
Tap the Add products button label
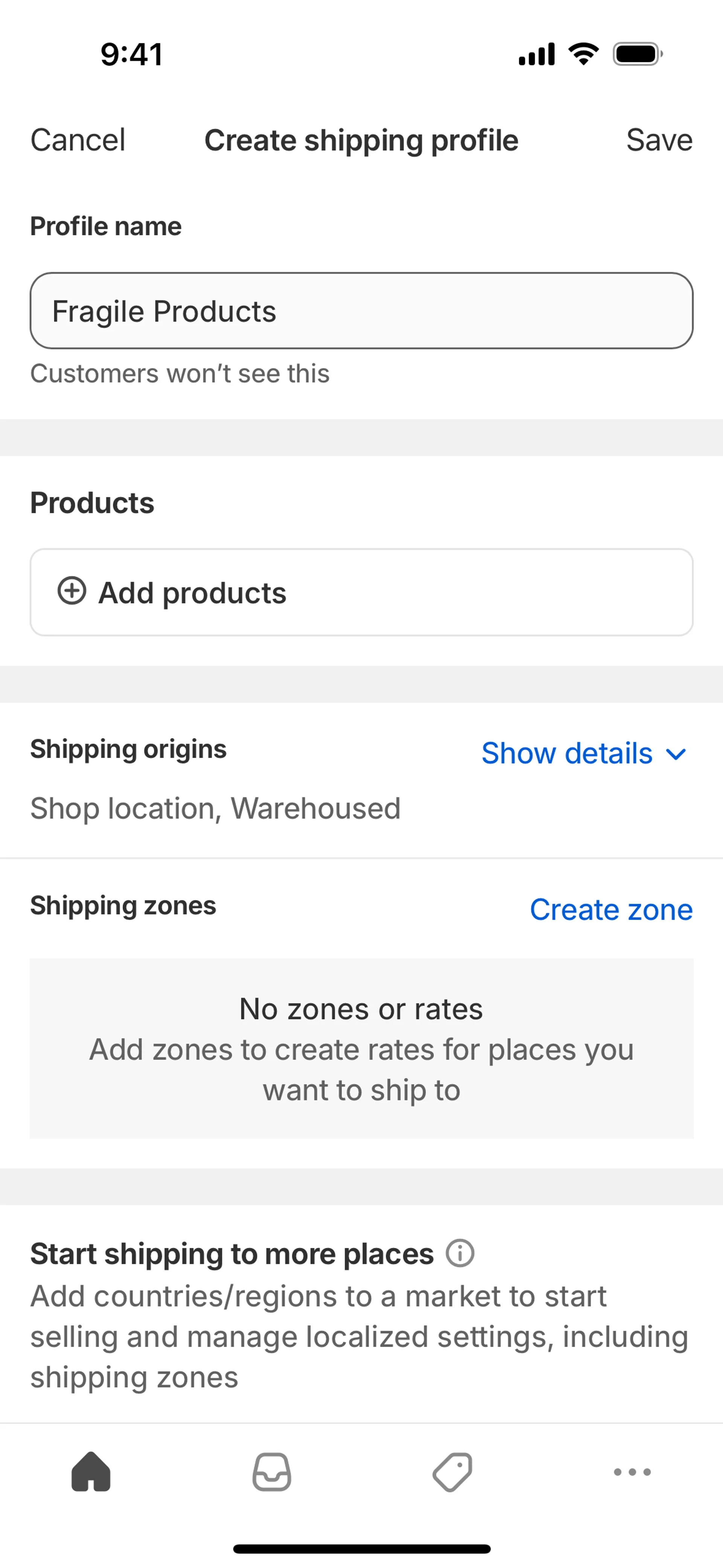click(x=192, y=593)
